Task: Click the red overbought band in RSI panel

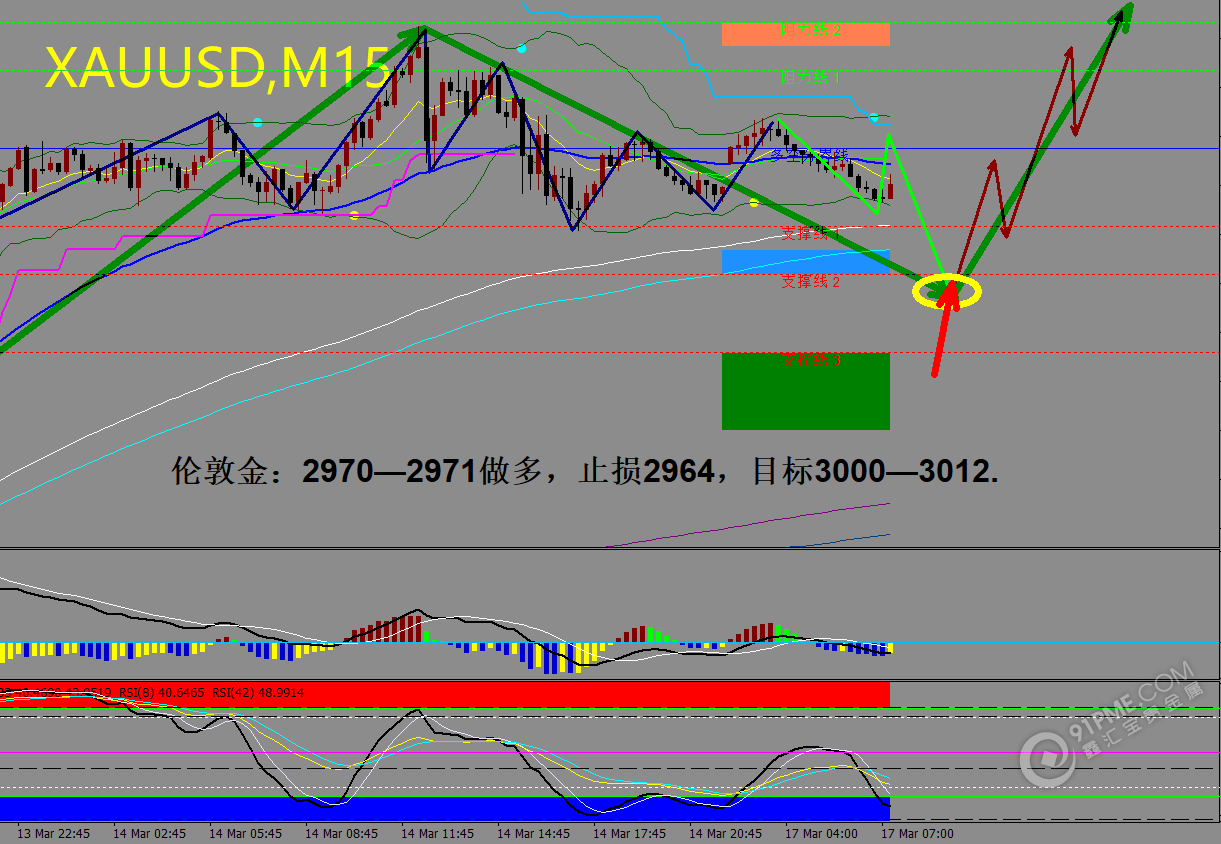Action: [x=445, y=695]
